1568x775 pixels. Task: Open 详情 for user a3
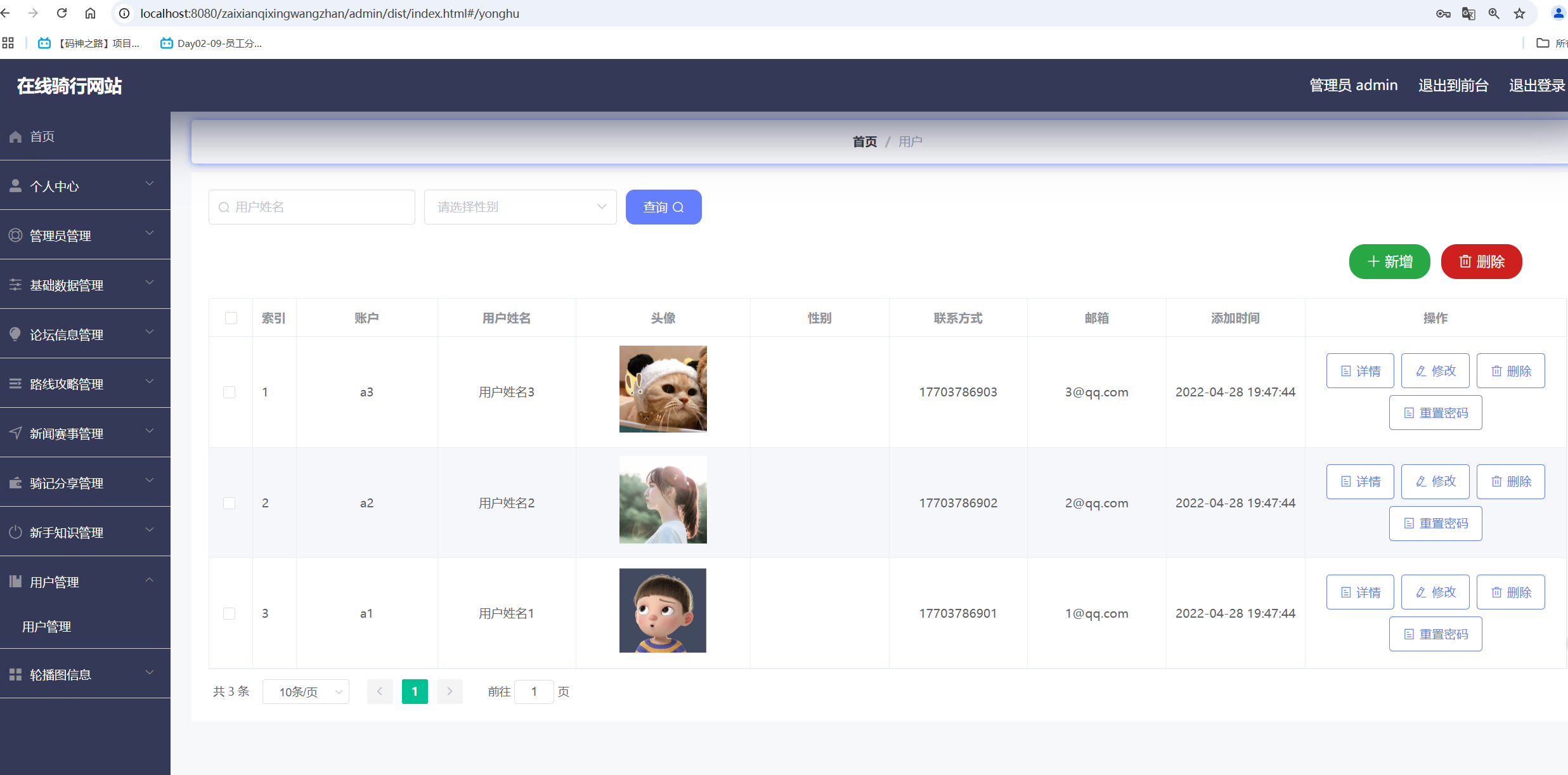pyautogui.click(x=1360, y=370)
